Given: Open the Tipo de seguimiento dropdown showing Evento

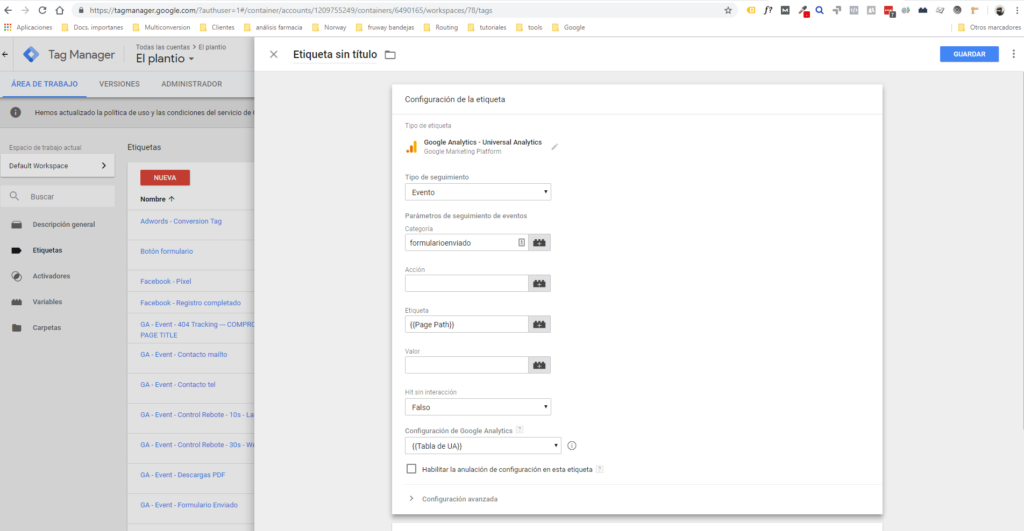Looking at the screenshot, I should (x=478, y=192).
